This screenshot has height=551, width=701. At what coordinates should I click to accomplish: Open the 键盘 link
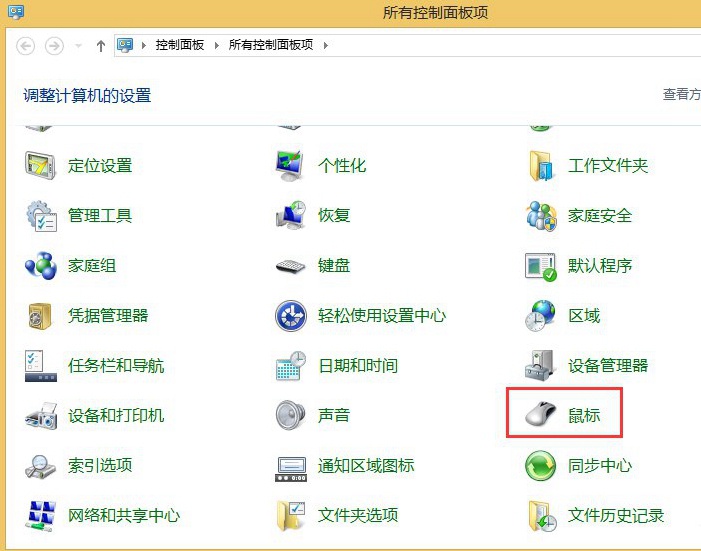pos(334,266)
